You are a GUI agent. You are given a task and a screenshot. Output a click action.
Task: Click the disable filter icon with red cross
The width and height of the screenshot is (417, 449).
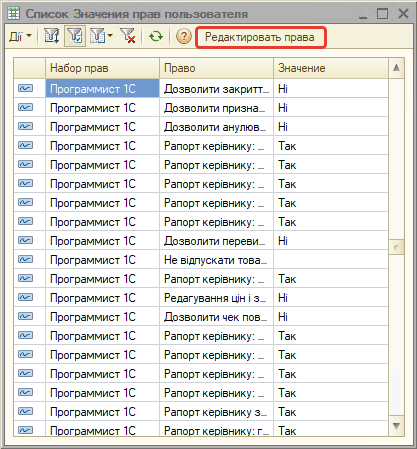[x=127, y=36]
